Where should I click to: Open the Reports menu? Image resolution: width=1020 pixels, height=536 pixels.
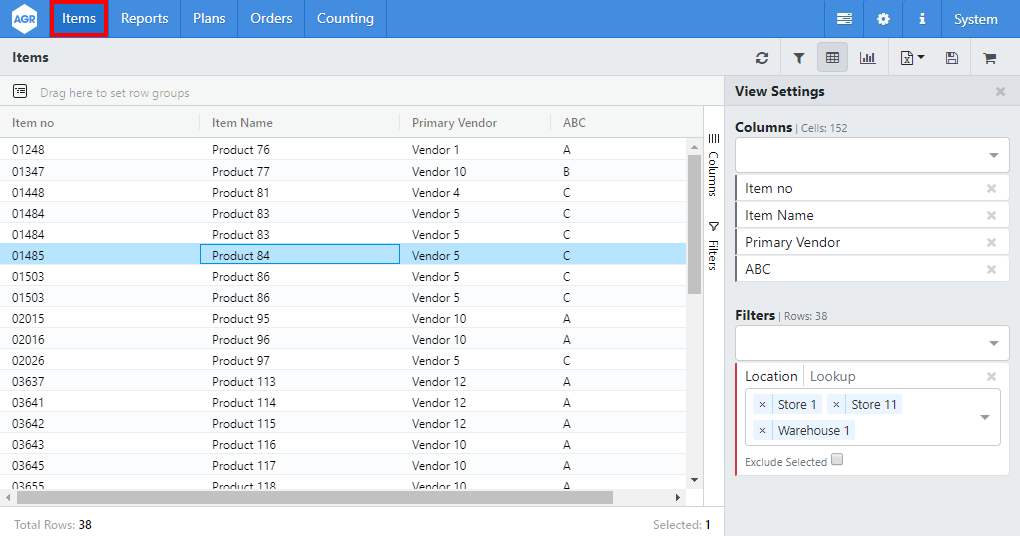pos(144,19)
